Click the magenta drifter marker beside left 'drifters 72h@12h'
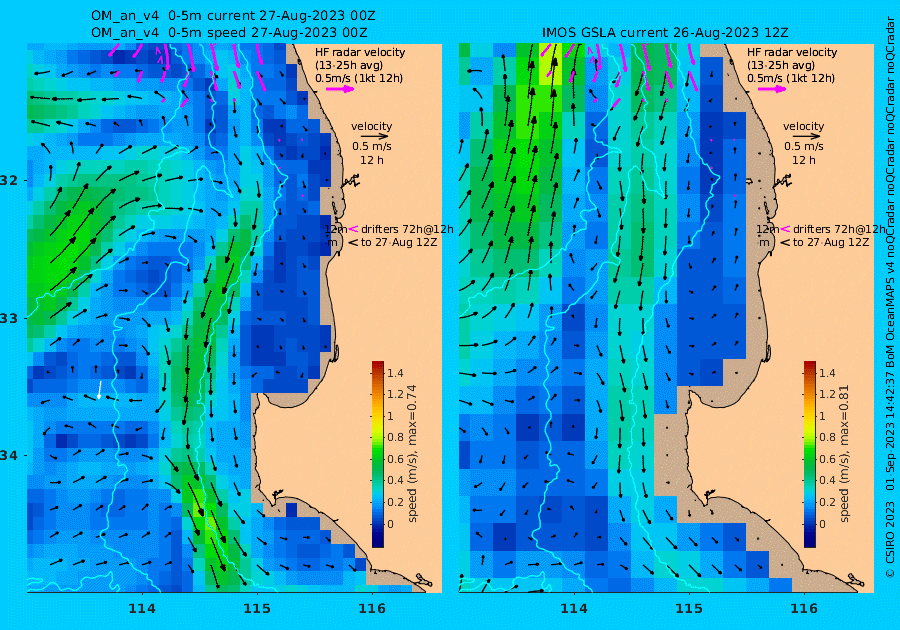This screenshot has width=900, height=630. point(353,229)
